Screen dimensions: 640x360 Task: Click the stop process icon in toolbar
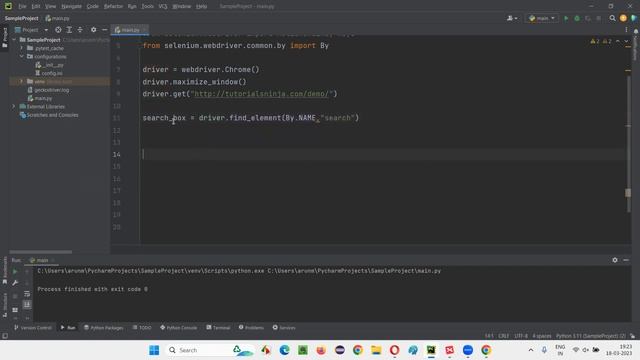tap(598, 18)
